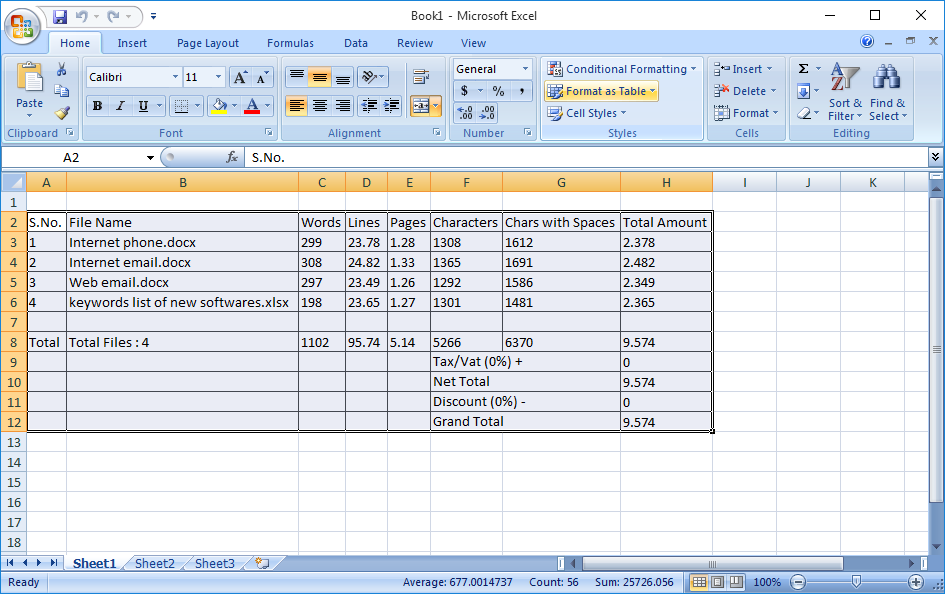Viewport: 945px width, 594px height.
Task: Switch to the Review tab
Action: [415, 43]
